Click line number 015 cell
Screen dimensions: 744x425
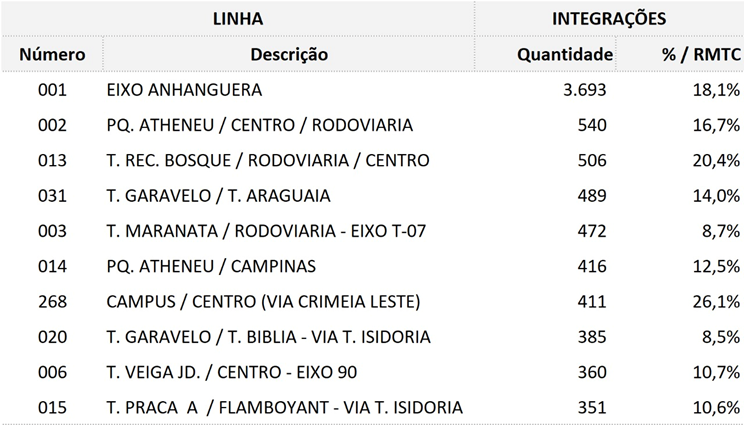click(52, 407)
